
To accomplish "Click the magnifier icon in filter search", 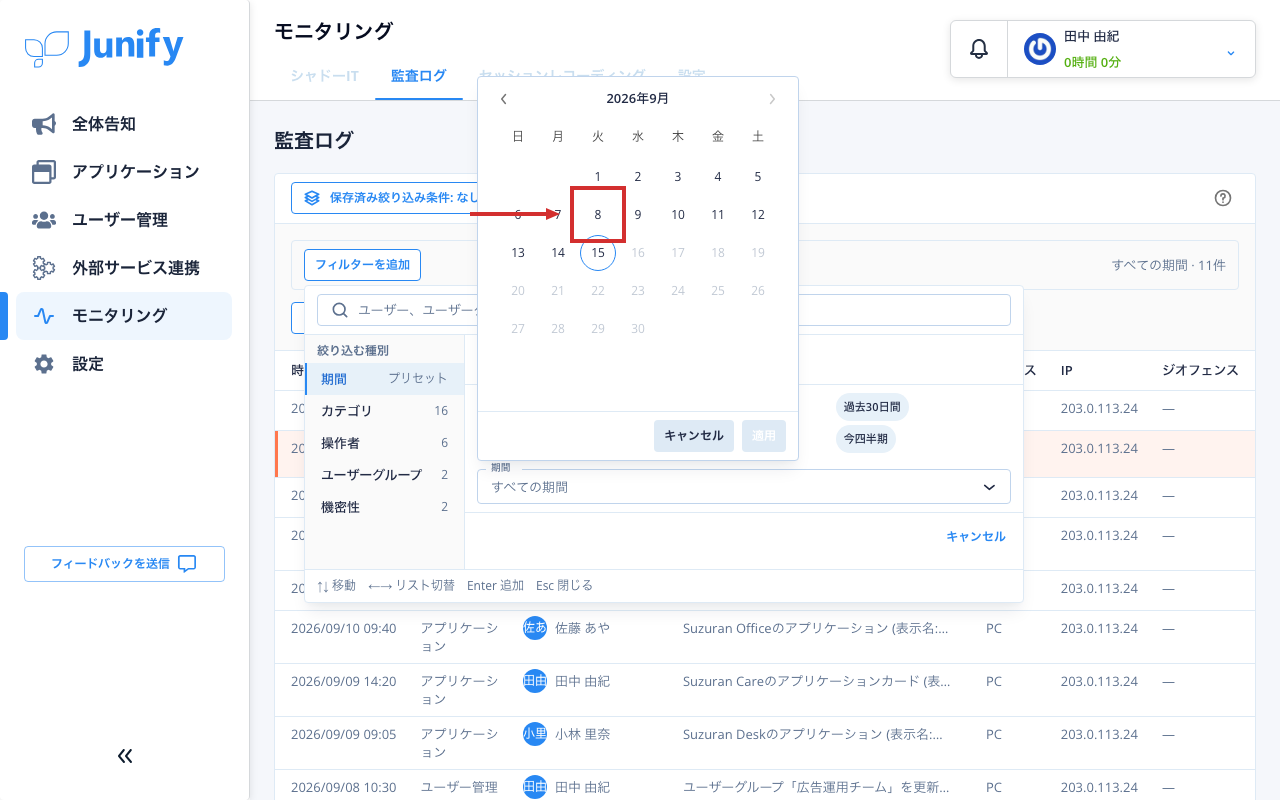I will click(340, 310).
